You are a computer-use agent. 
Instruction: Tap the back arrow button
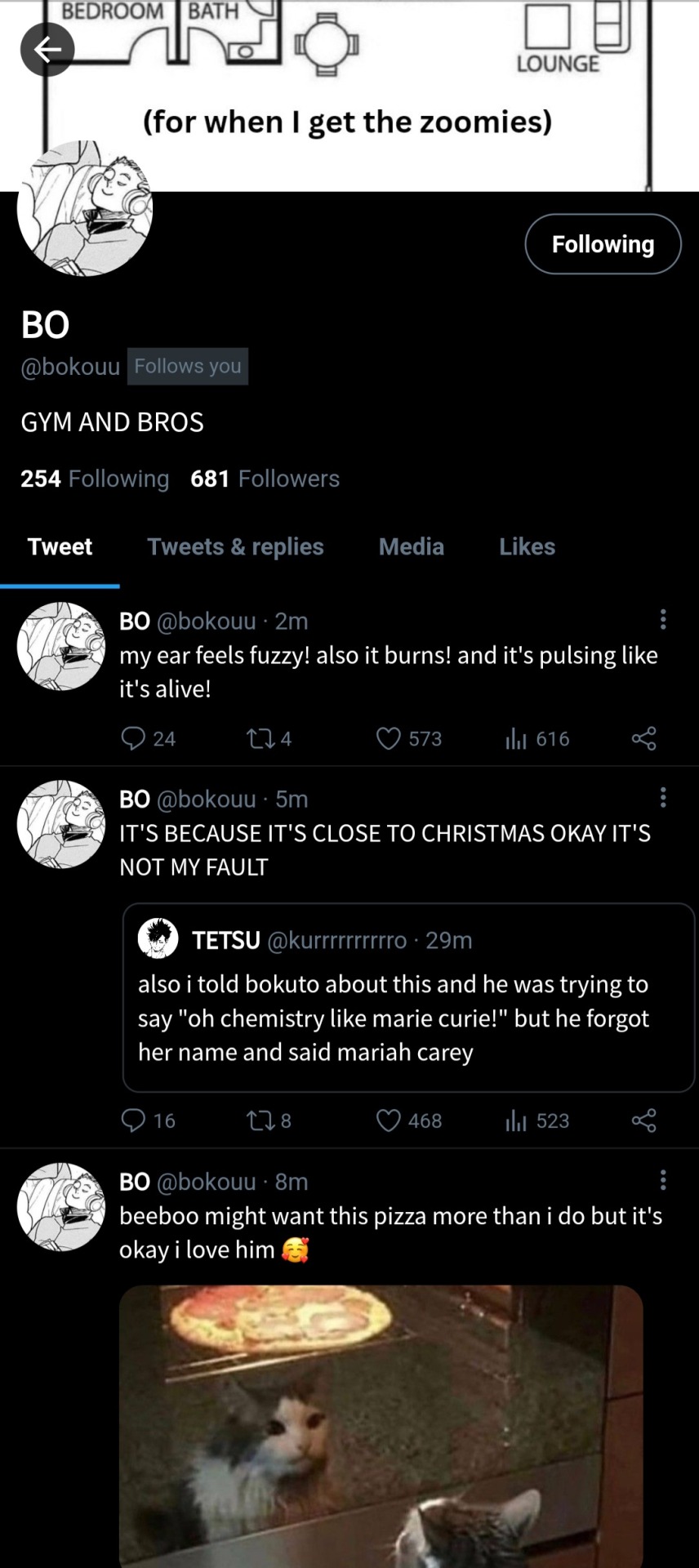click(47, 50)
